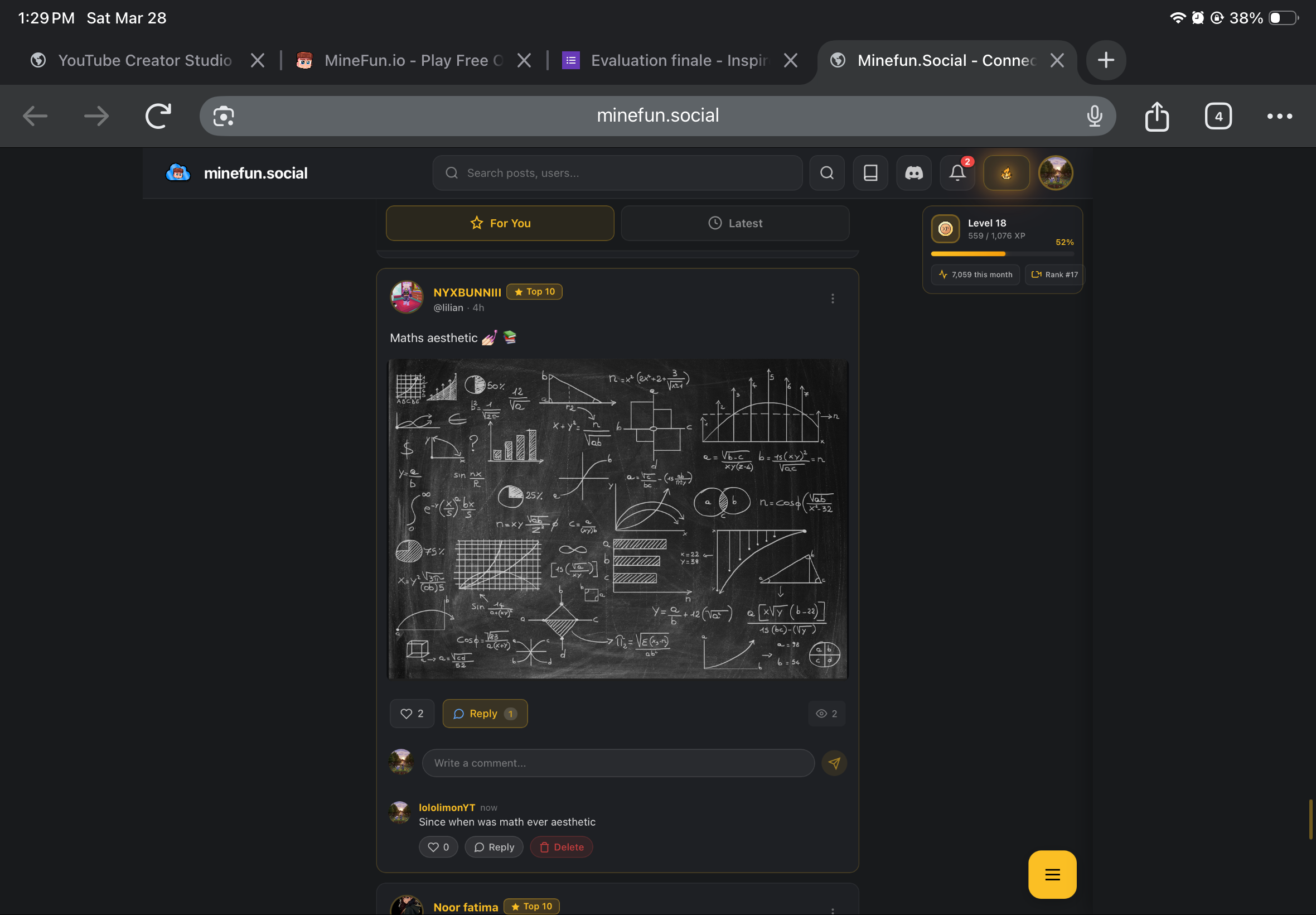Click the flame streak icon

pyautogui.click(x=1006, y=172)
